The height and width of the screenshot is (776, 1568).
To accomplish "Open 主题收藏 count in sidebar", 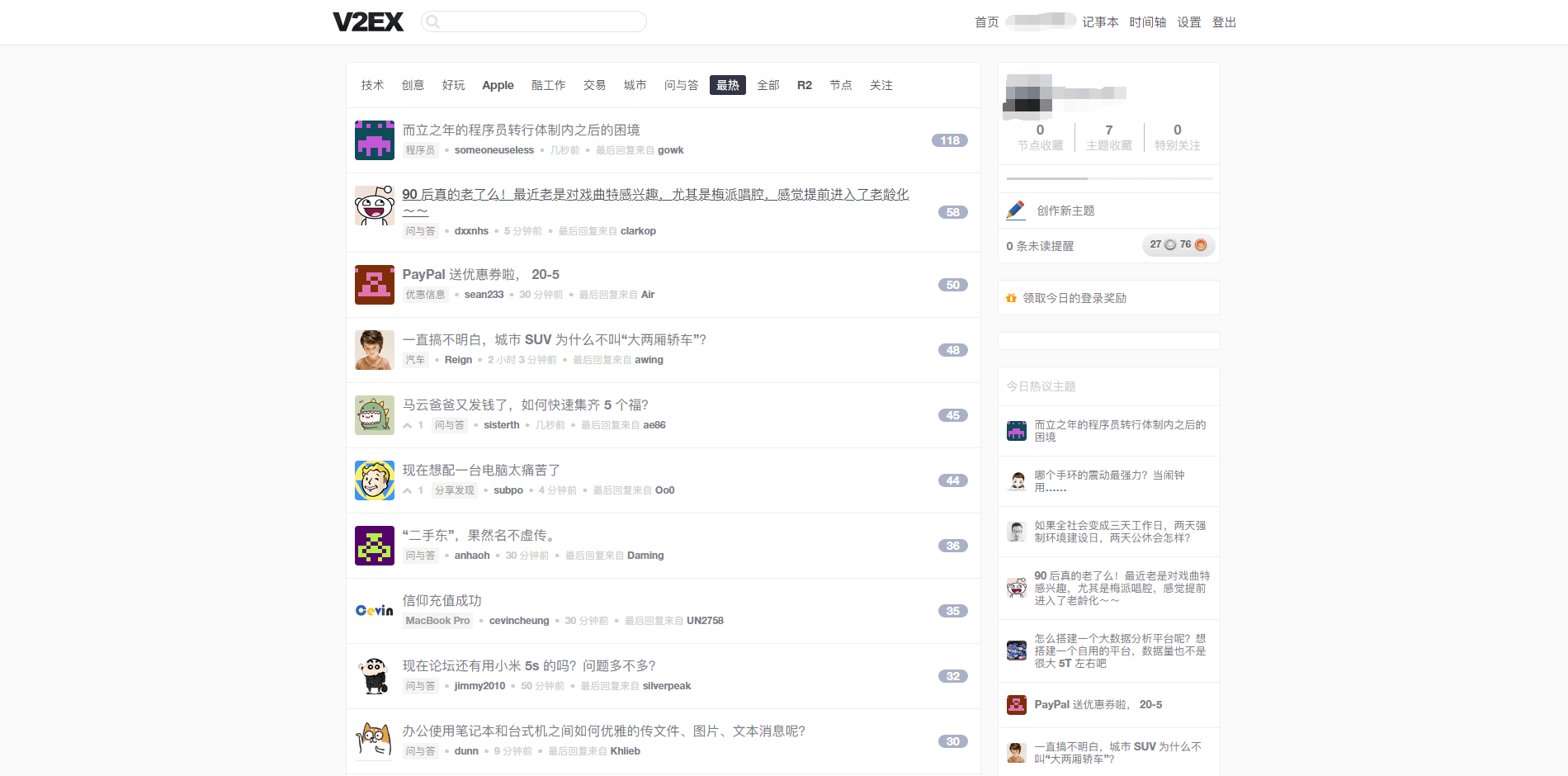I will tap(1109, 137).
